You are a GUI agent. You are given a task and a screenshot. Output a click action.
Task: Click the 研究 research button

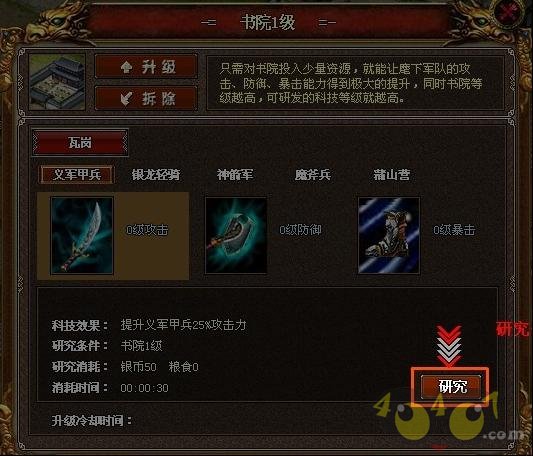[x=451, y=387]
